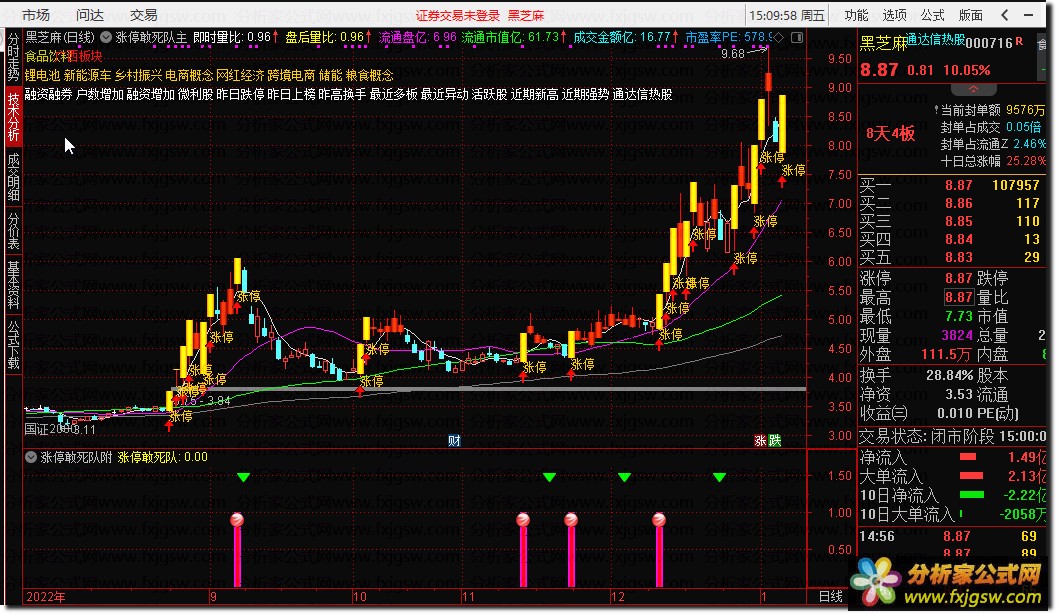Click the 电商概念 concept tag

click(189, 75)
